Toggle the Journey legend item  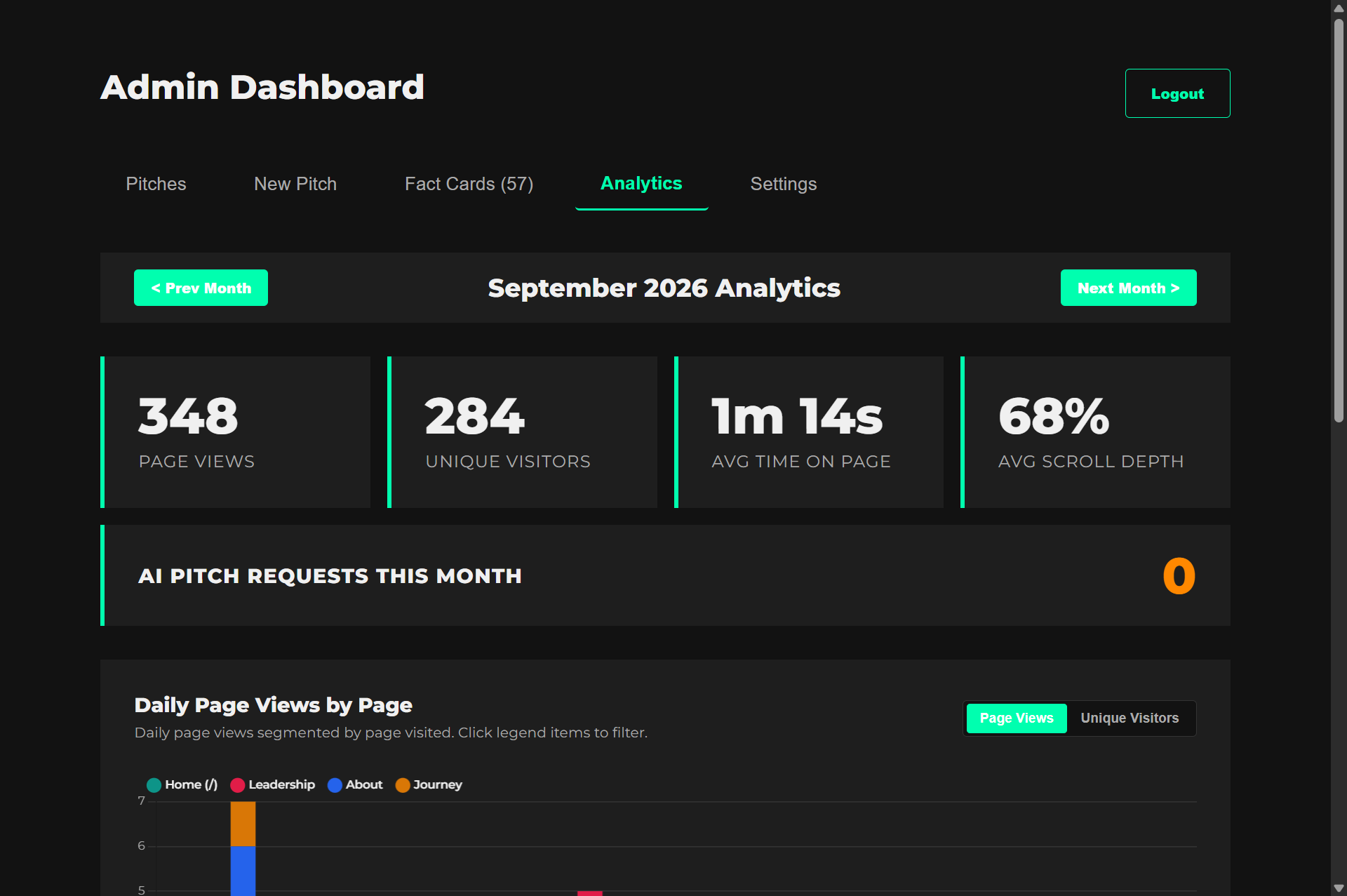click(x=429, y=784)
